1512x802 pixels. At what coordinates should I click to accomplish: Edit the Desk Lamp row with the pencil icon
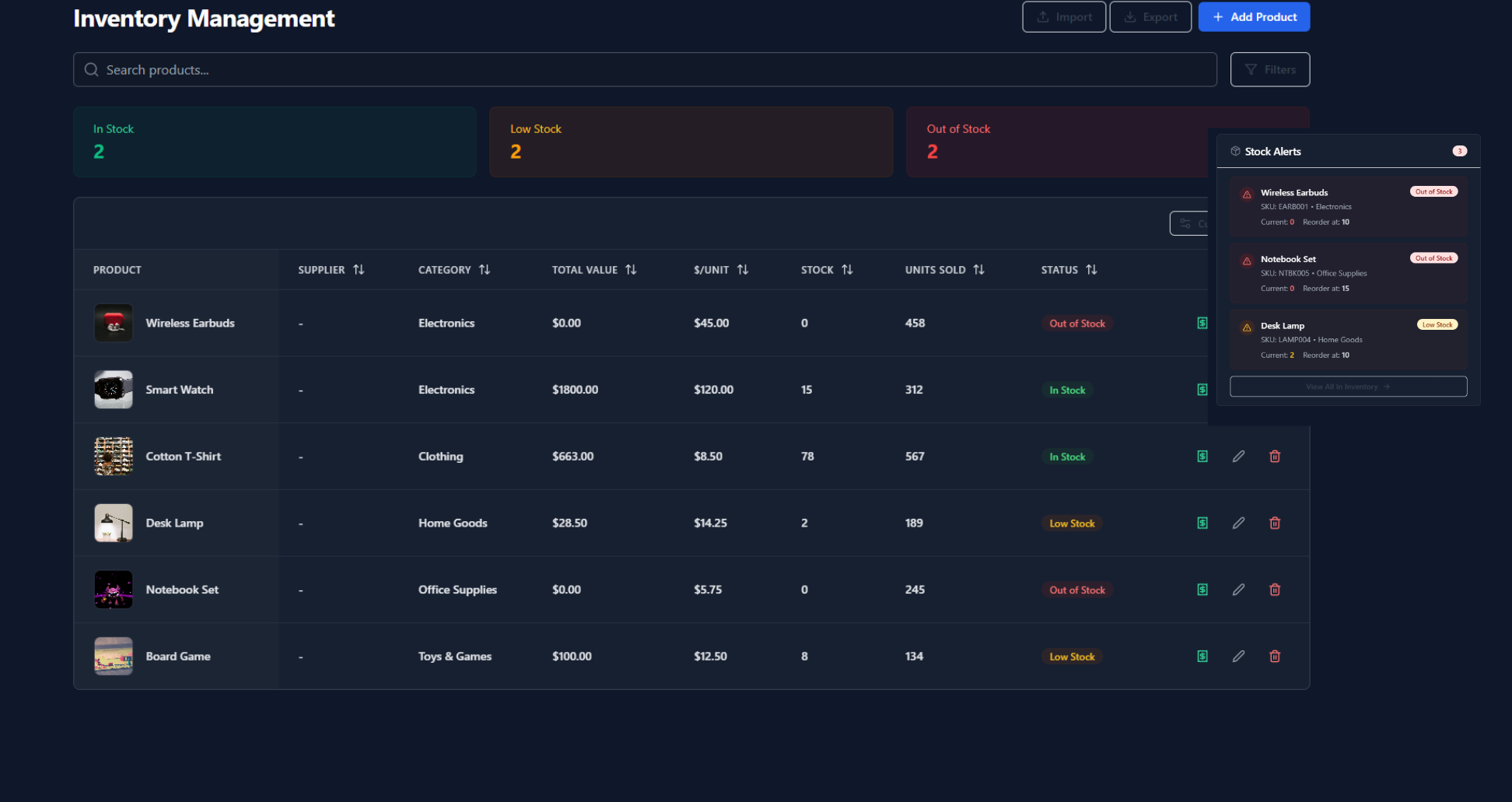tap(1238, 523)
